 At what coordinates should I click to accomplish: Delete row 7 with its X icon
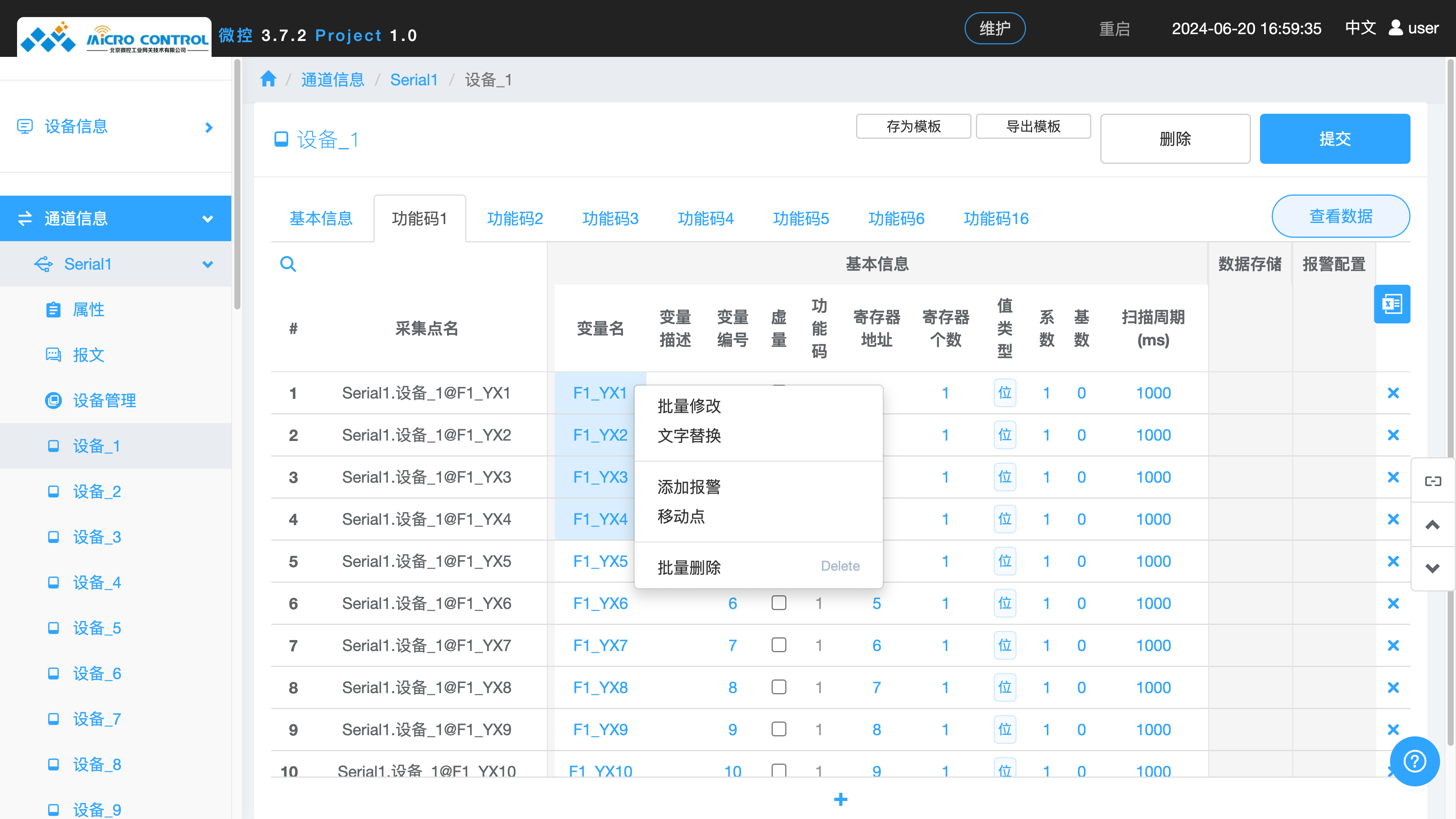[1393, 645]
